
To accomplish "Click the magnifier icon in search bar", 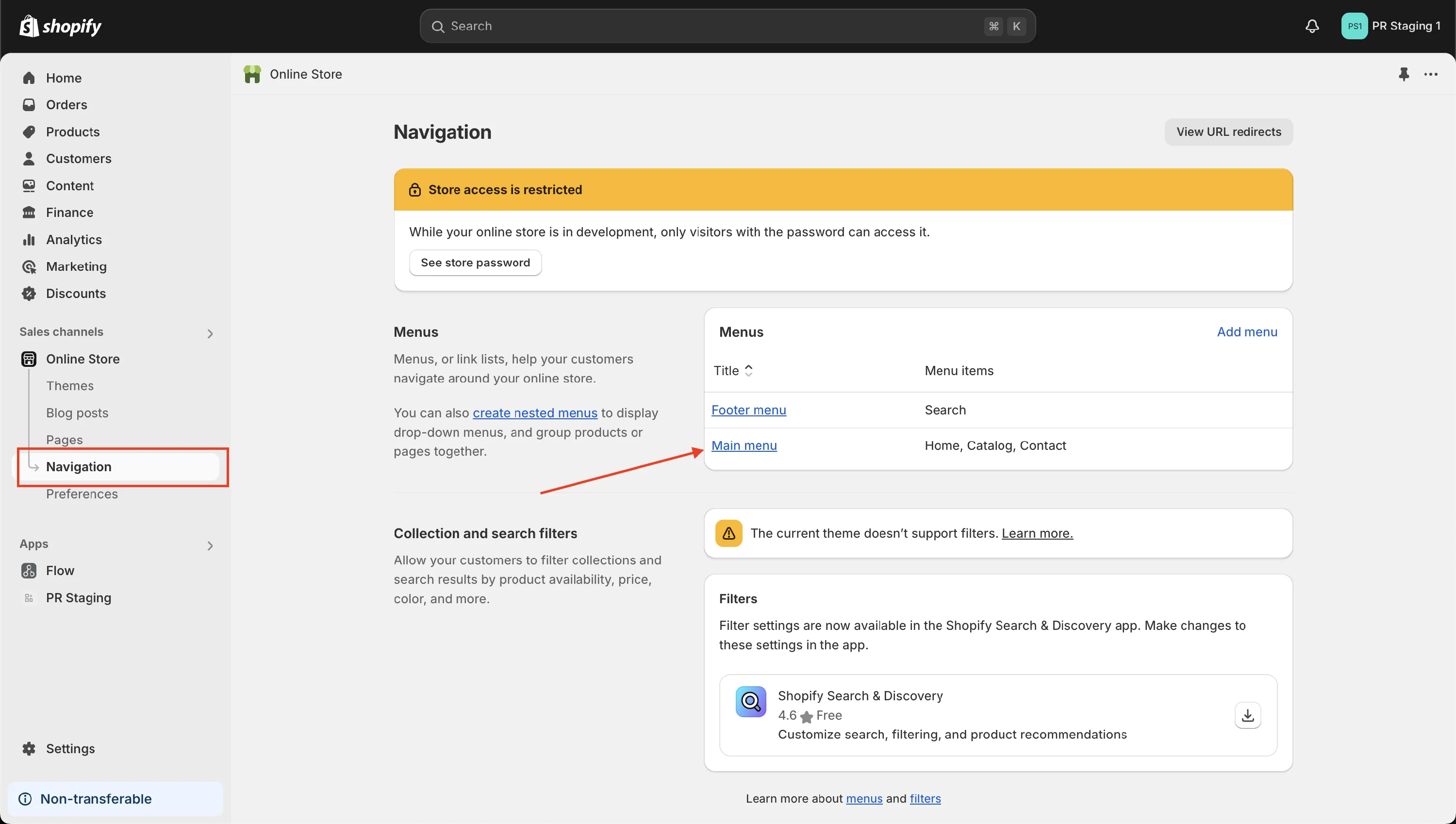I will [438, 27].
